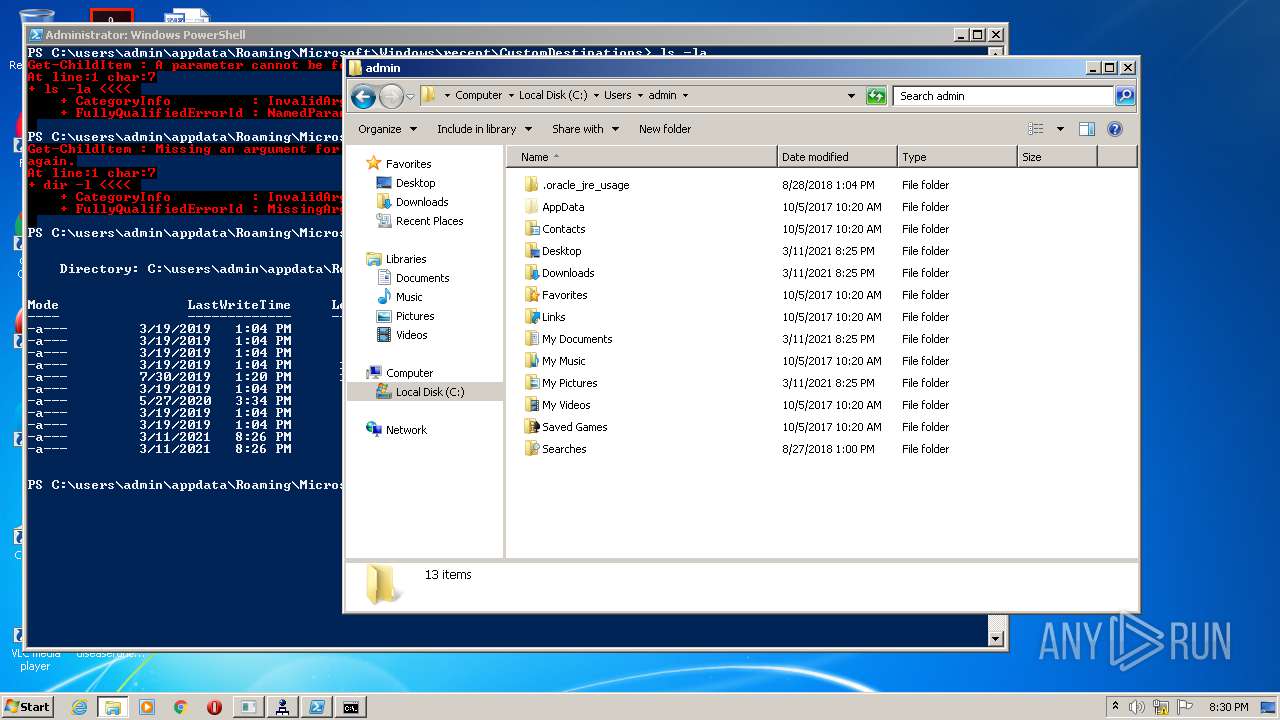This screenshot has width=1280, height=720.
Task: Open the view options dropdown arrow
Action: (x=1060, y=129)
